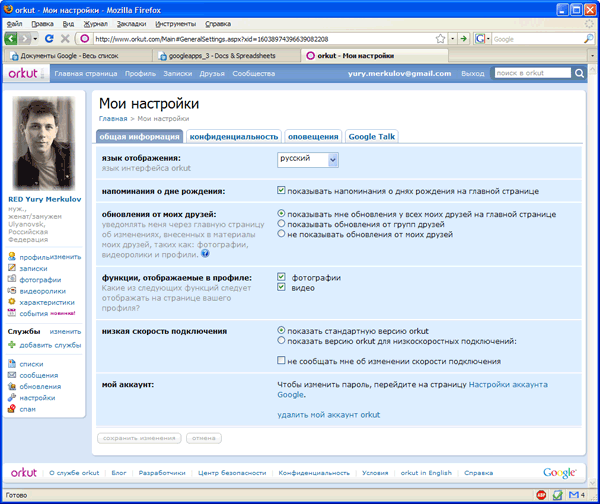Open the address bar history dropdown
Image resolution: width=600 pixels, height=504 pixels.
452,39
